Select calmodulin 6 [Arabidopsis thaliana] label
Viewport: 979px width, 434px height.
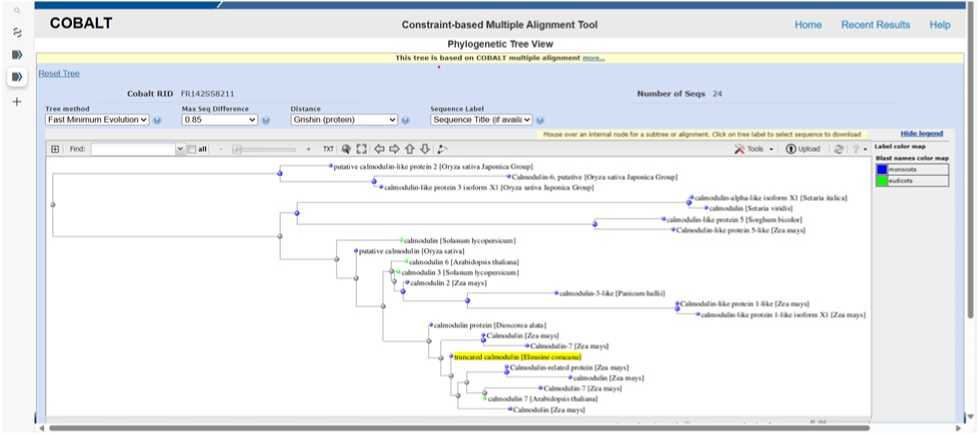(x=464, y=262)
